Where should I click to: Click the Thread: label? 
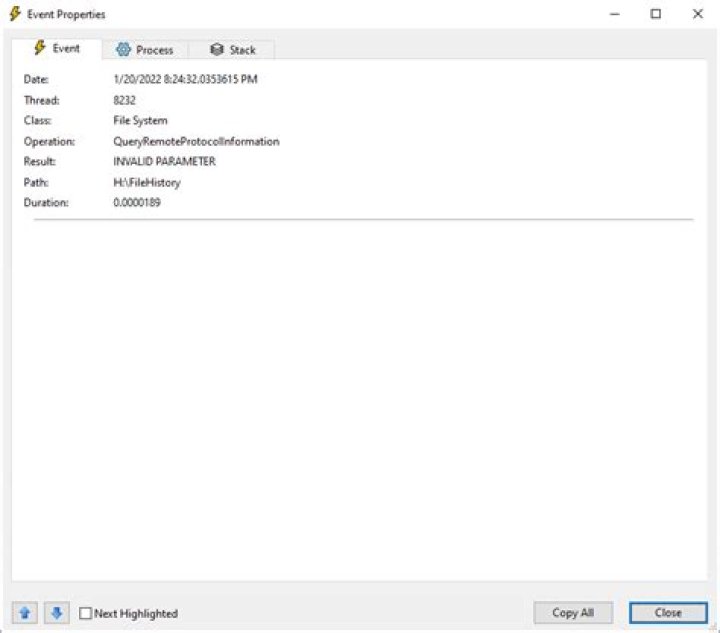[x=41, y=100]
